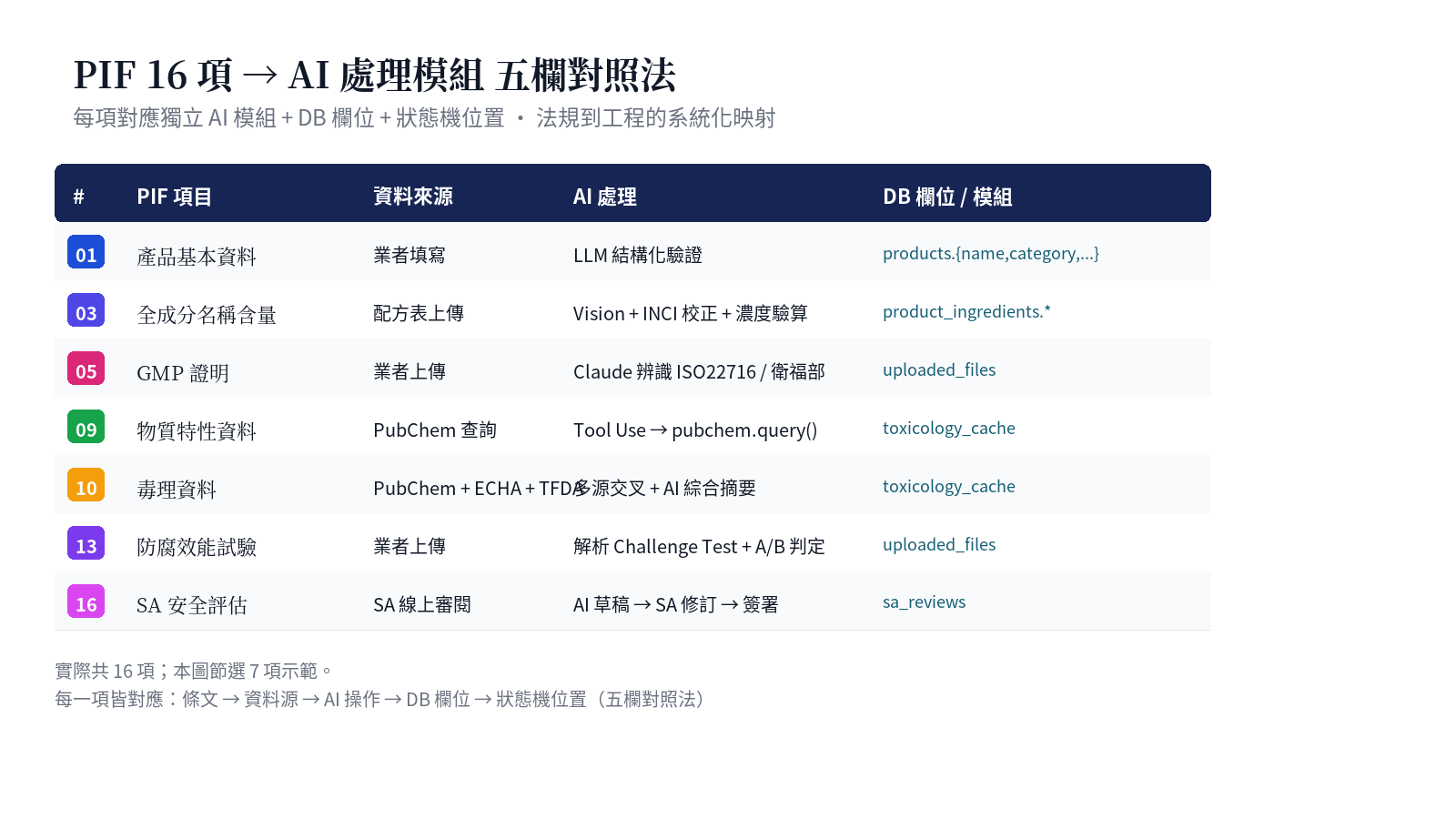This screenshot has width=1456, height=819.
Task: Click 'PubChem 查詢' source cell
Action: pos(435,430)
